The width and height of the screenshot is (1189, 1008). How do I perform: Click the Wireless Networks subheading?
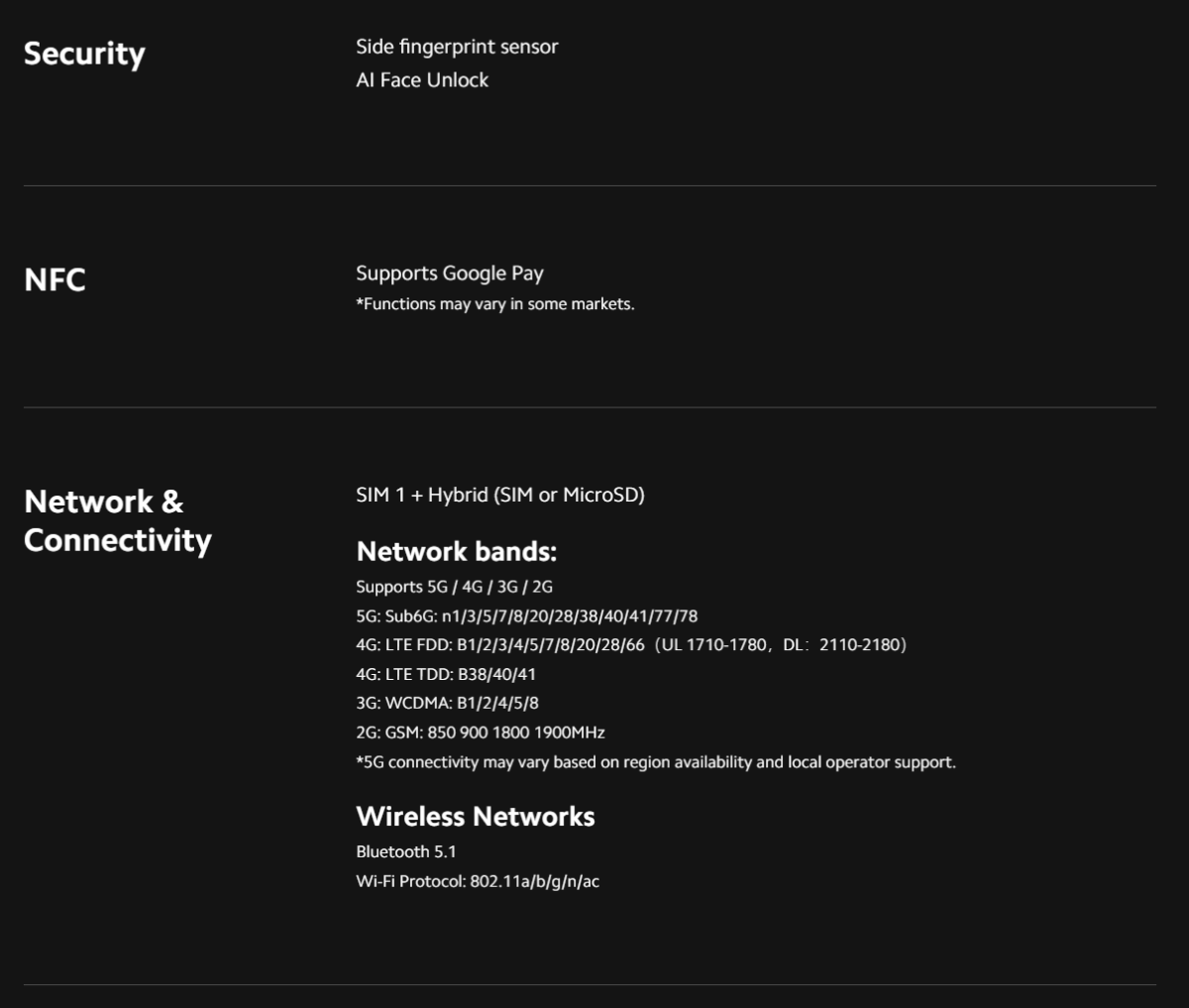[x=476, y=817]
